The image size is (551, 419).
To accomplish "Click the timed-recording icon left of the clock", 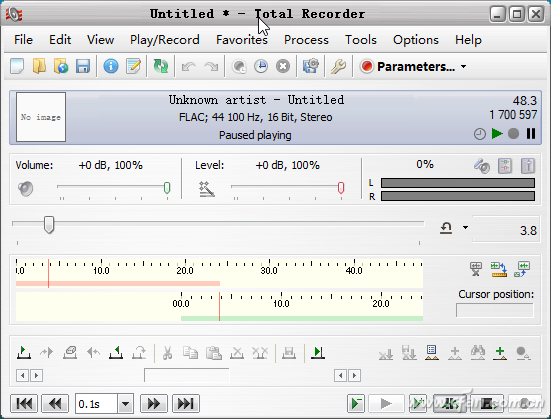I will (239, 66).
